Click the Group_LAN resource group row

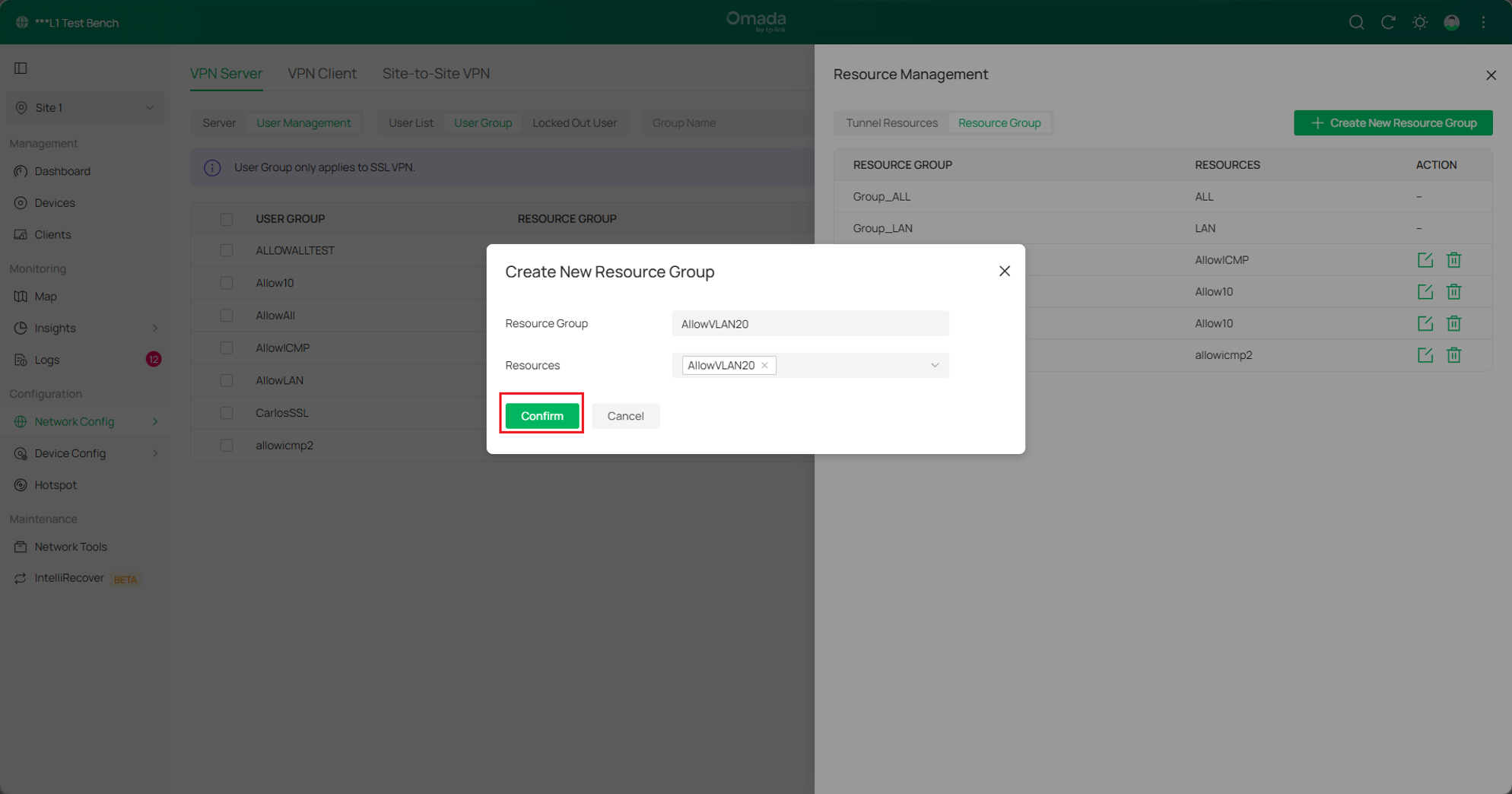(1163, 228)
